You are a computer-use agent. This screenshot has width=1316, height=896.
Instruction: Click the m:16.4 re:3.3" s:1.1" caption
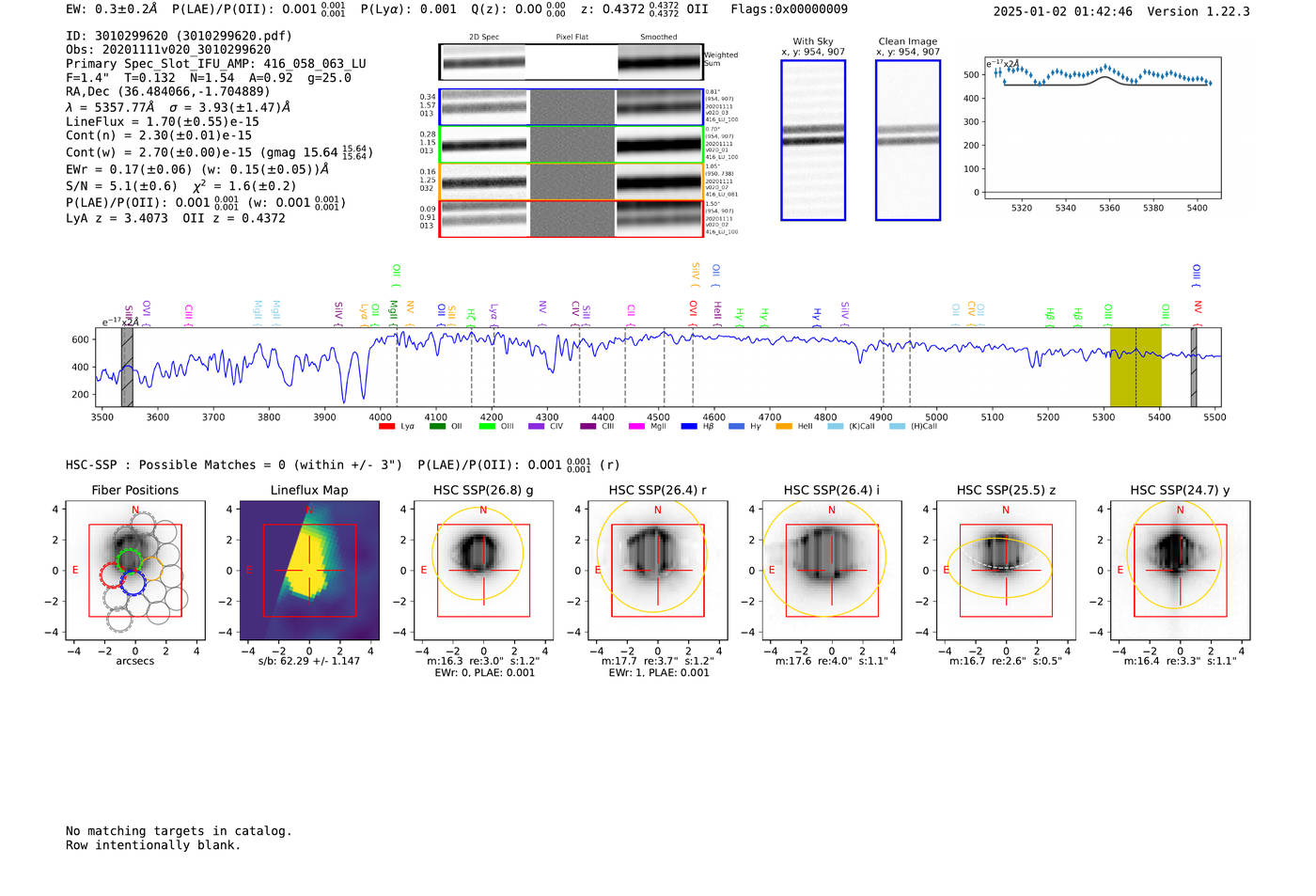click(1181, 661)
